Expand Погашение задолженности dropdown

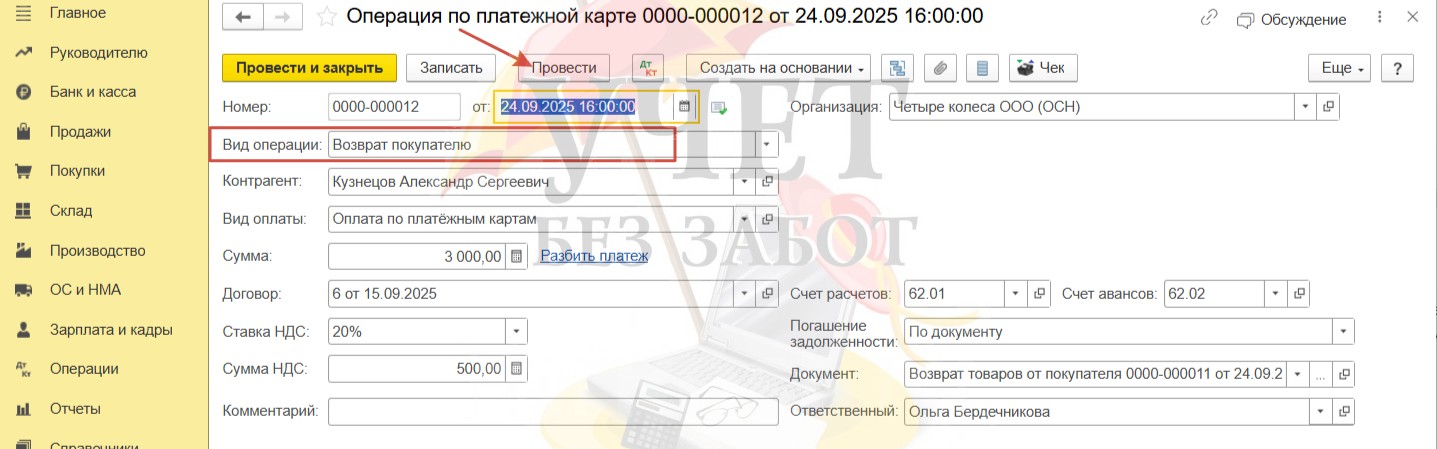(1345, 331)
